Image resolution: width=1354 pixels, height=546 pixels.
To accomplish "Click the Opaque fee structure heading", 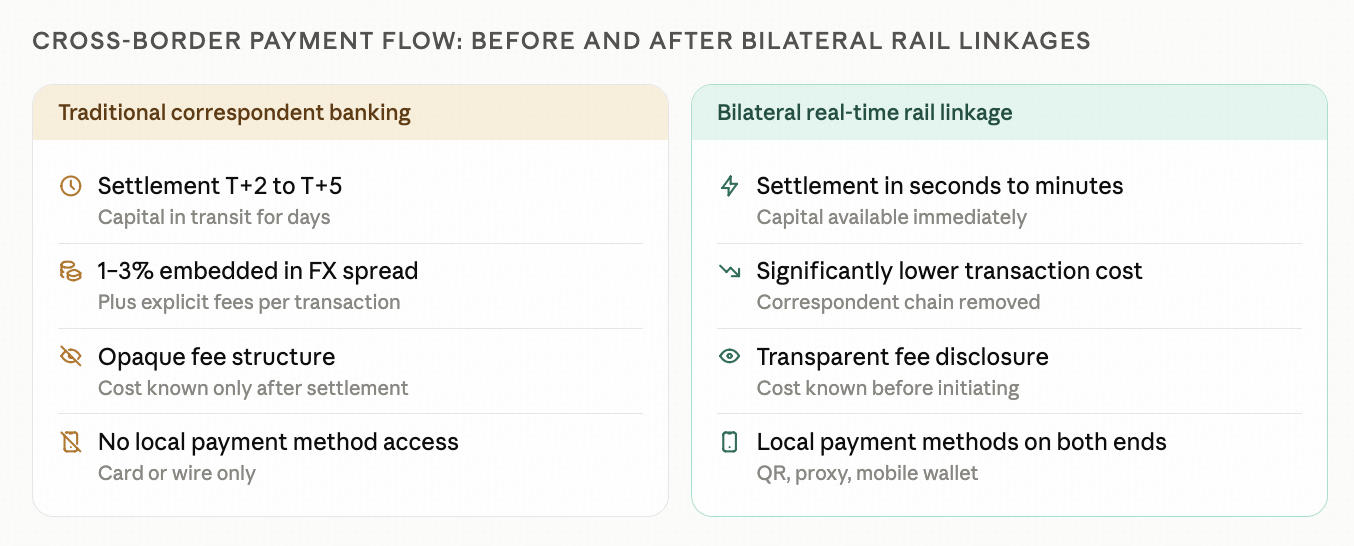I will pyautogui.click(x=217, y=357).
